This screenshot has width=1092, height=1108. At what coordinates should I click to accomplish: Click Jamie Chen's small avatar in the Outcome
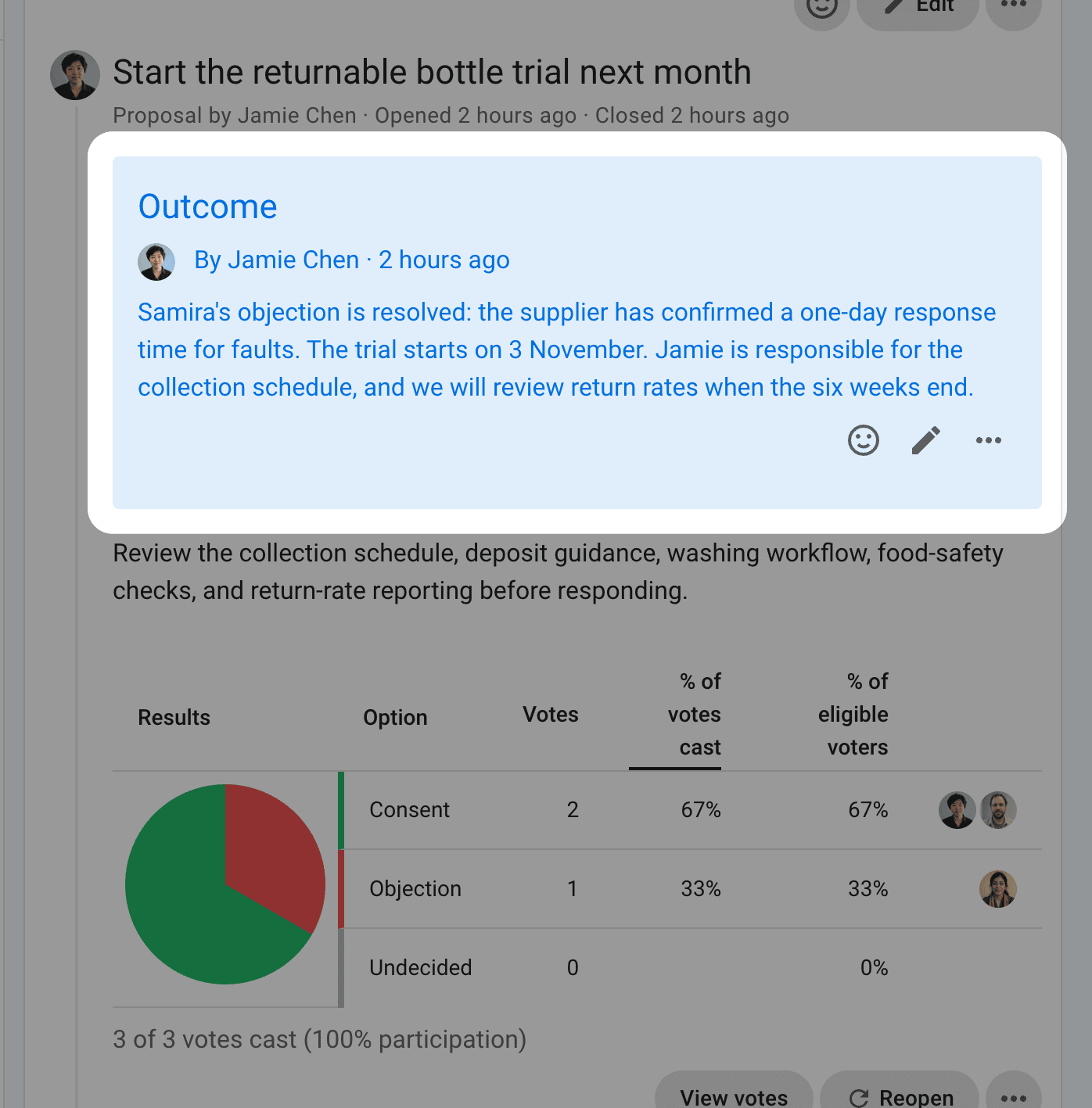tap(156, 262)
